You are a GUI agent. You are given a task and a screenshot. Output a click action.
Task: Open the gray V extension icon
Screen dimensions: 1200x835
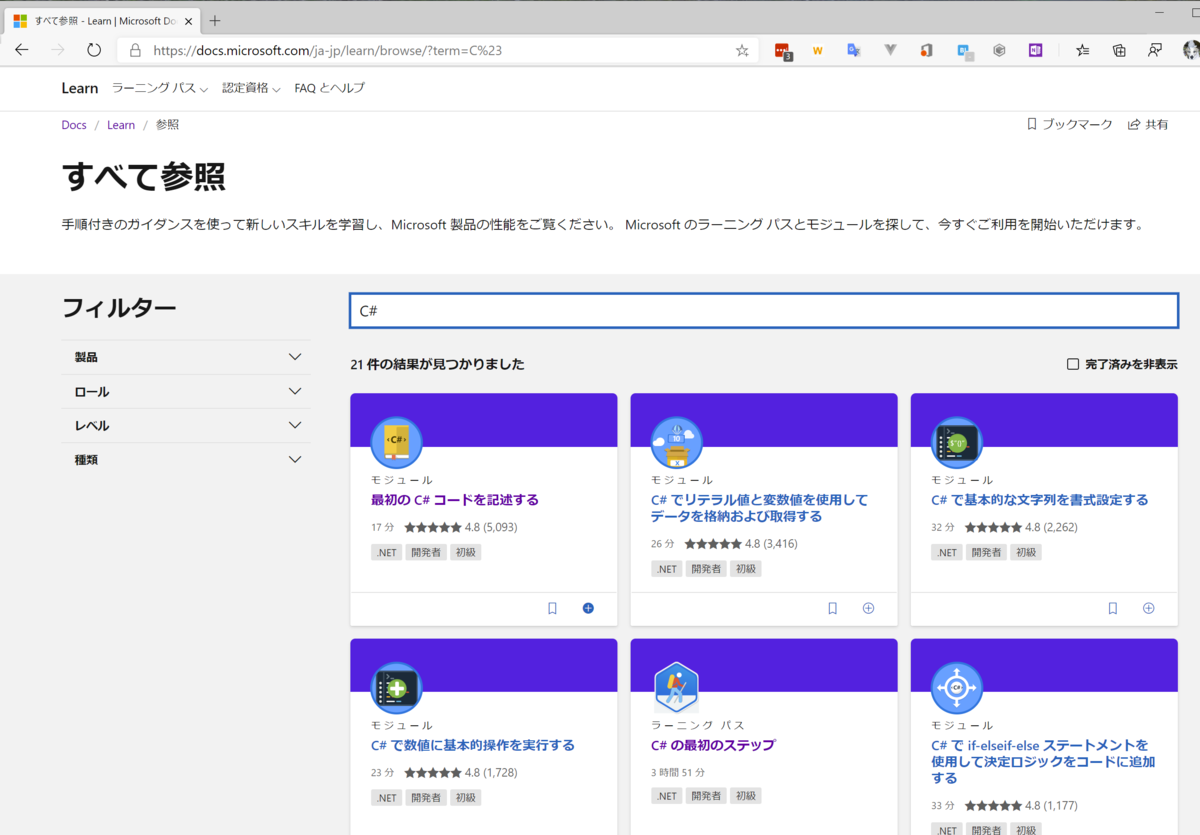click(891, 50)
